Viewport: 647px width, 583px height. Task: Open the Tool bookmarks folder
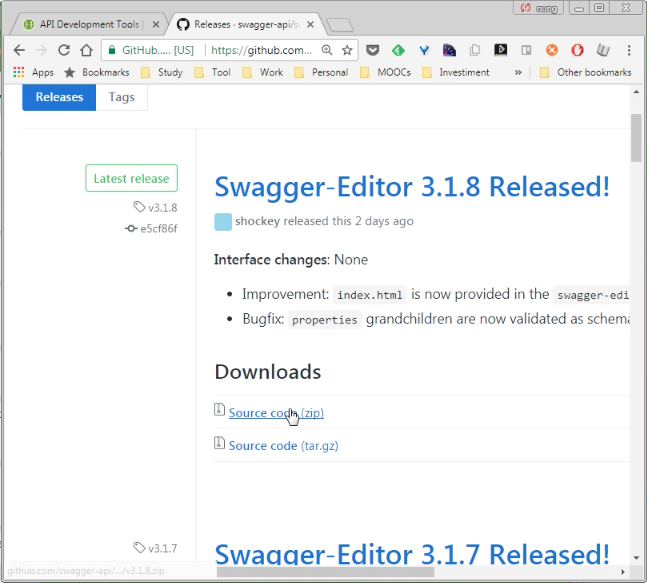(x=213, y=73)
